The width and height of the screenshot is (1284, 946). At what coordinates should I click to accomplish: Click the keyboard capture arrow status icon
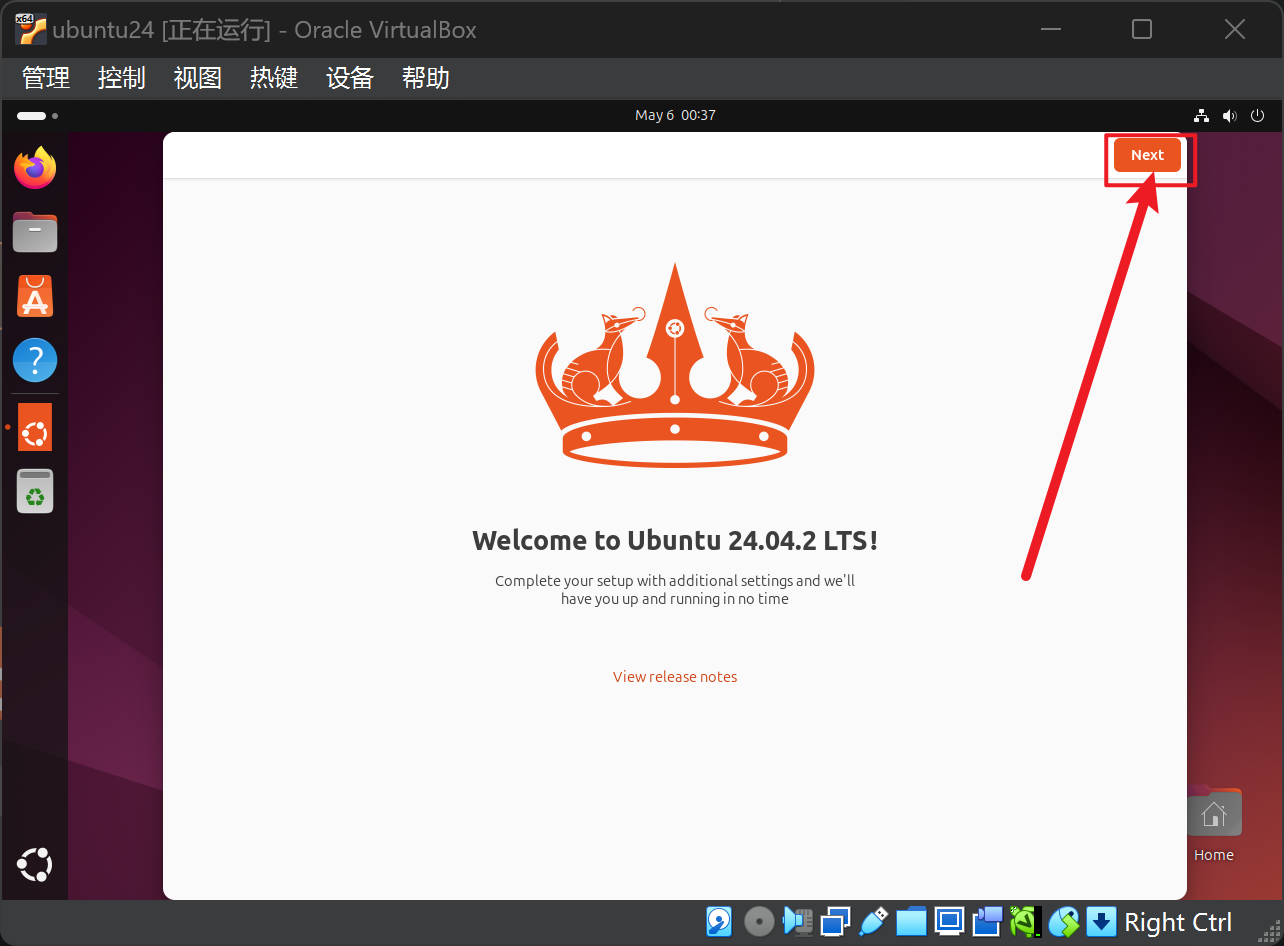click(1101, 921)
